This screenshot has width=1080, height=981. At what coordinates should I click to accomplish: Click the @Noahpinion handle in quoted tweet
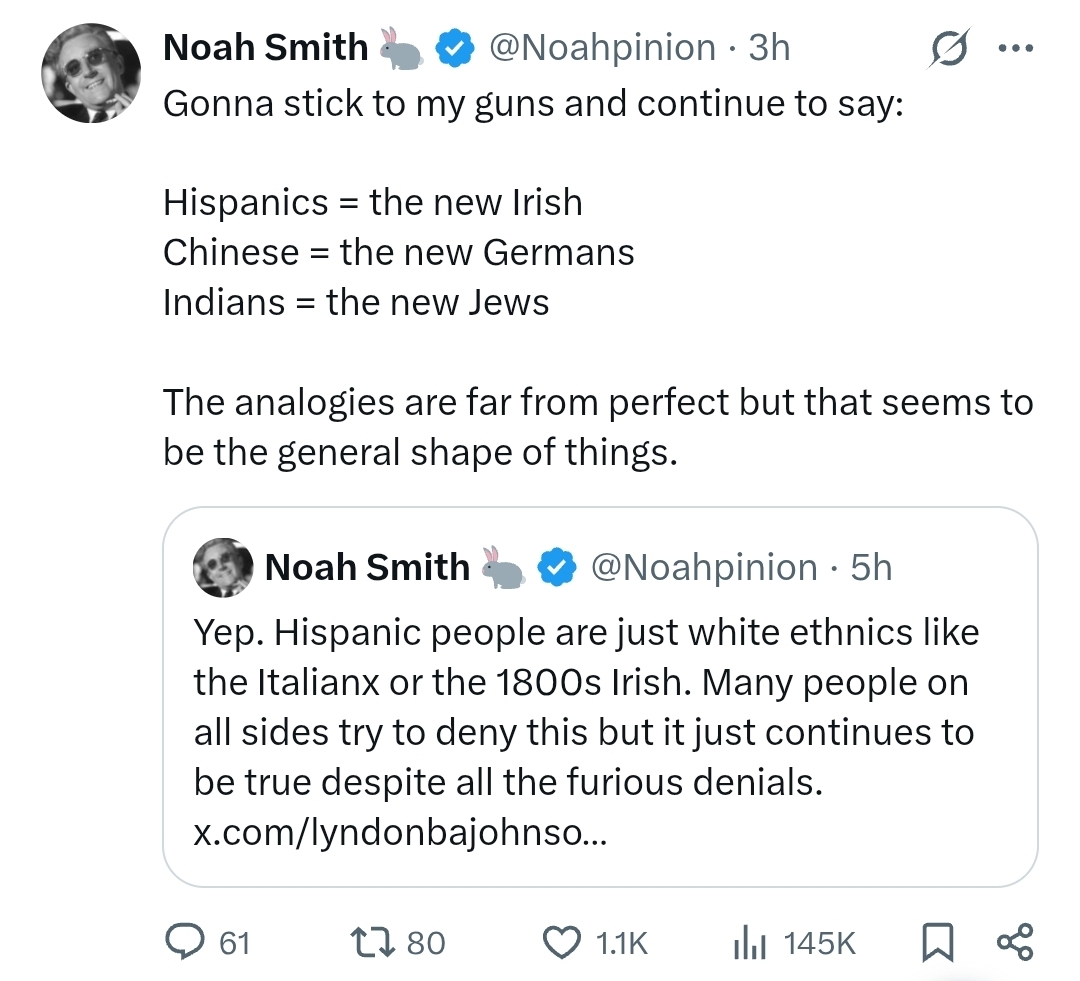point(704,567)
